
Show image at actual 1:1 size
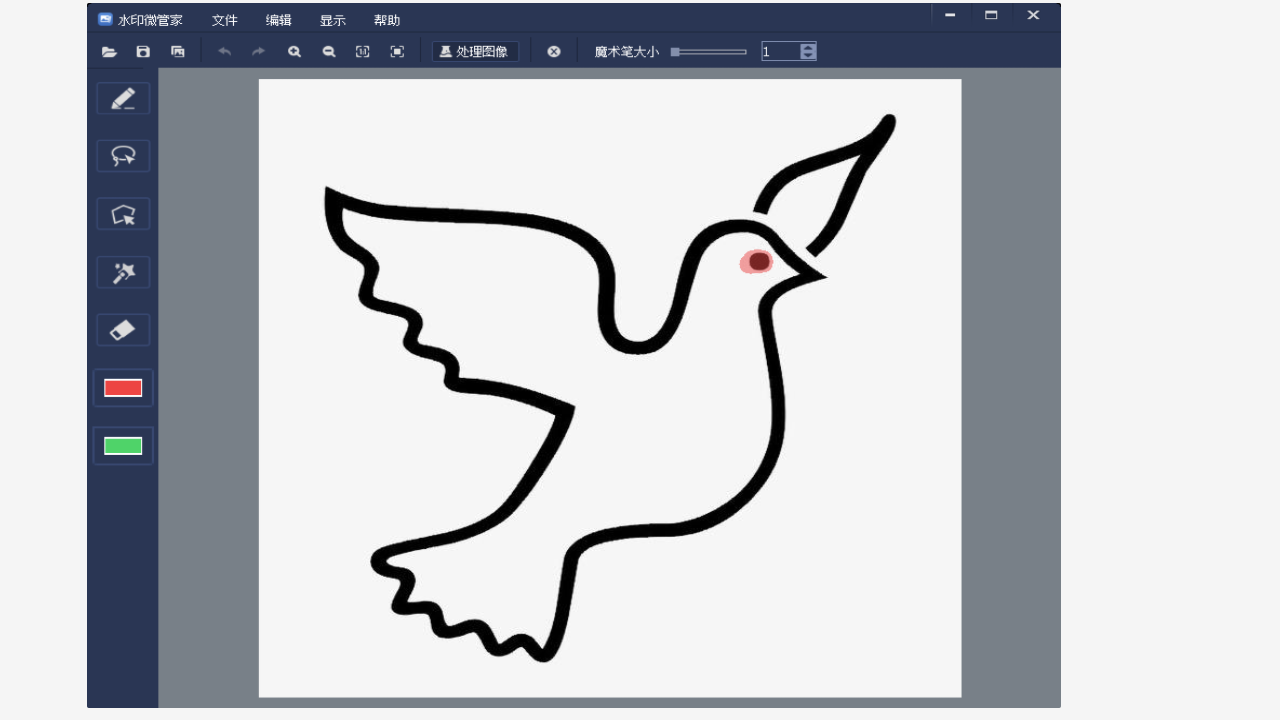363,52
